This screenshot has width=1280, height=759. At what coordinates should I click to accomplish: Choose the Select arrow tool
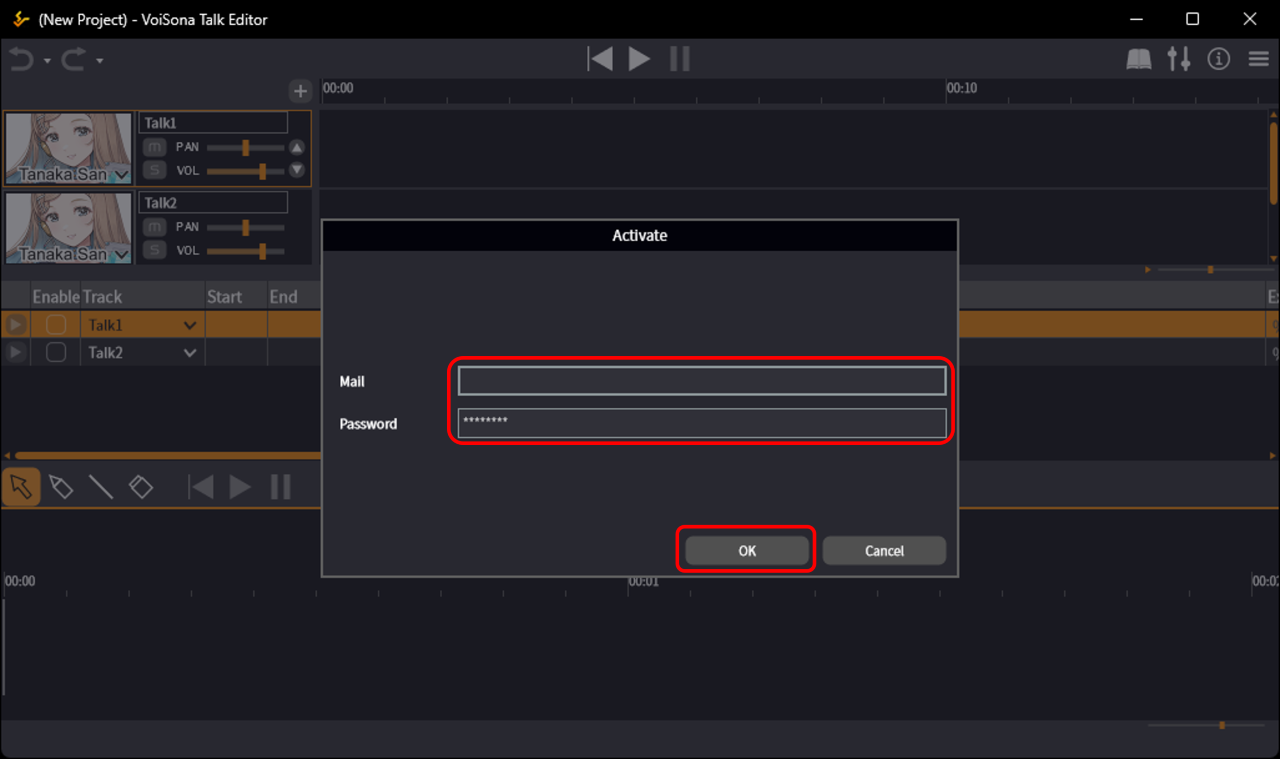pos(21,487)
